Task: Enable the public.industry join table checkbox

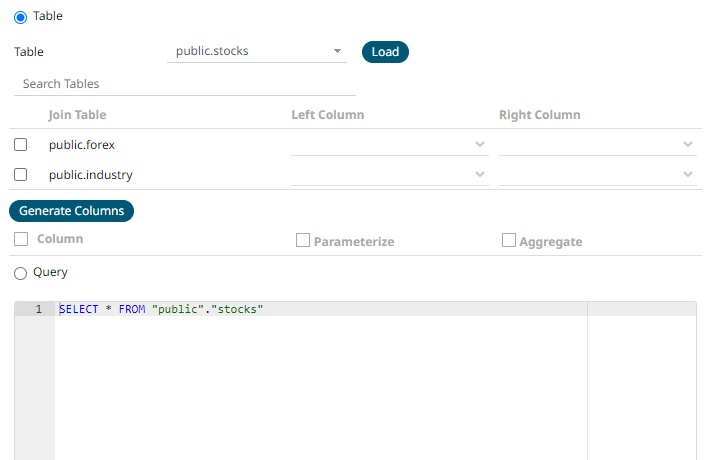Action: click(21, 175)
